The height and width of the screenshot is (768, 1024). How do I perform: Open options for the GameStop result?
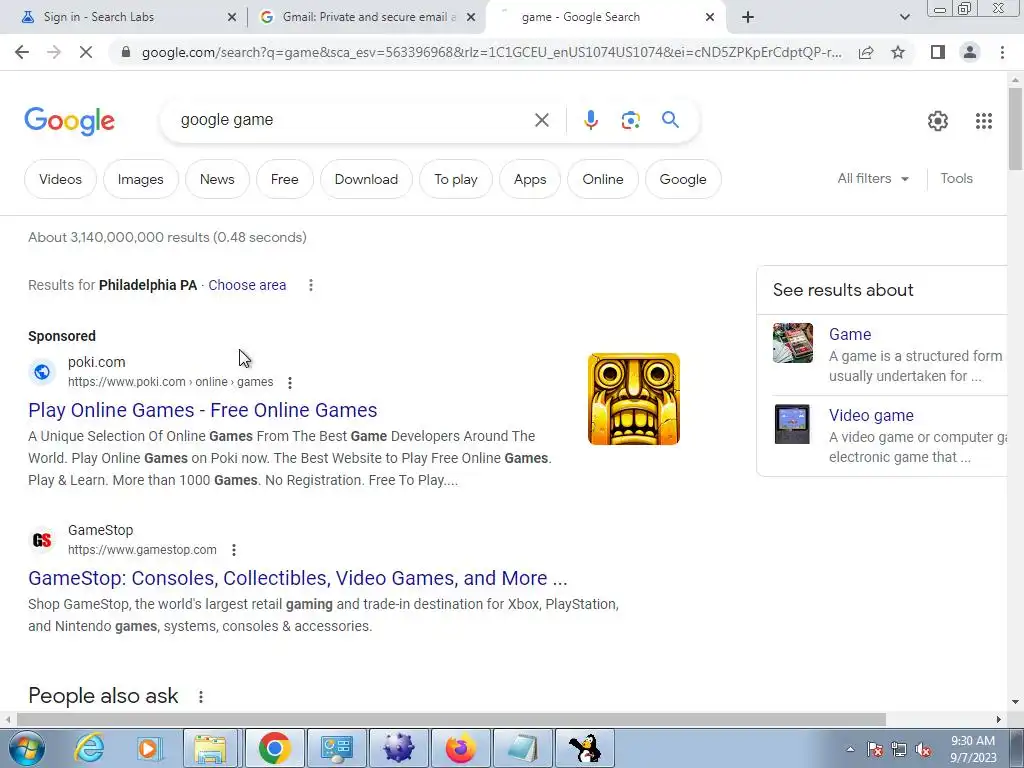coord(234,551)
